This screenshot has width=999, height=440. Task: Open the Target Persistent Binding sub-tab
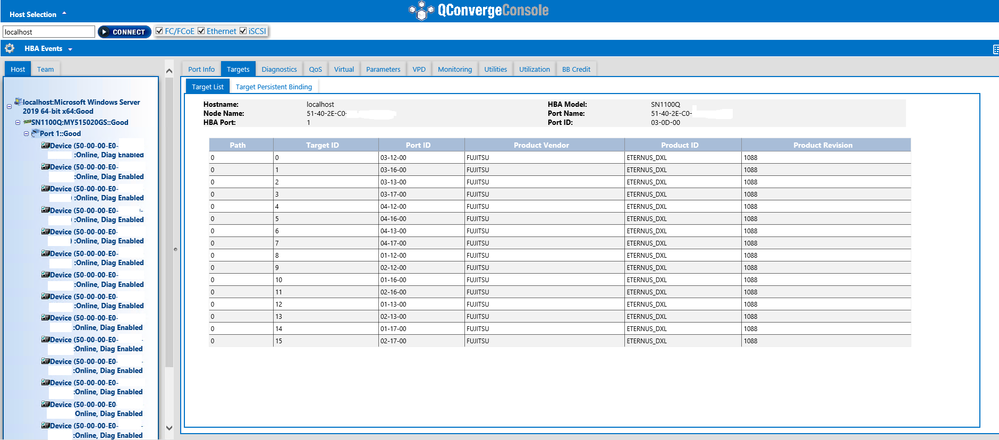(x=274, y=87)
